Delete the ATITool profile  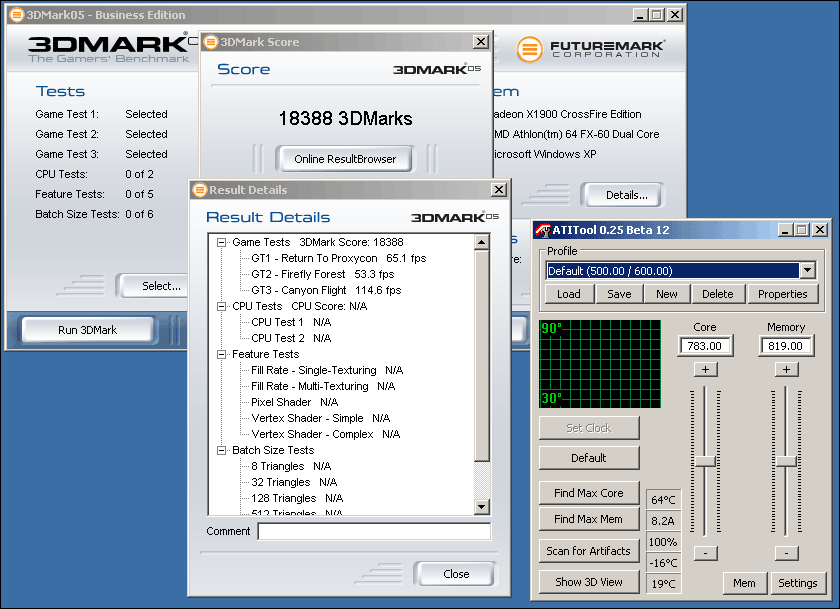click(x=717, y=294)
